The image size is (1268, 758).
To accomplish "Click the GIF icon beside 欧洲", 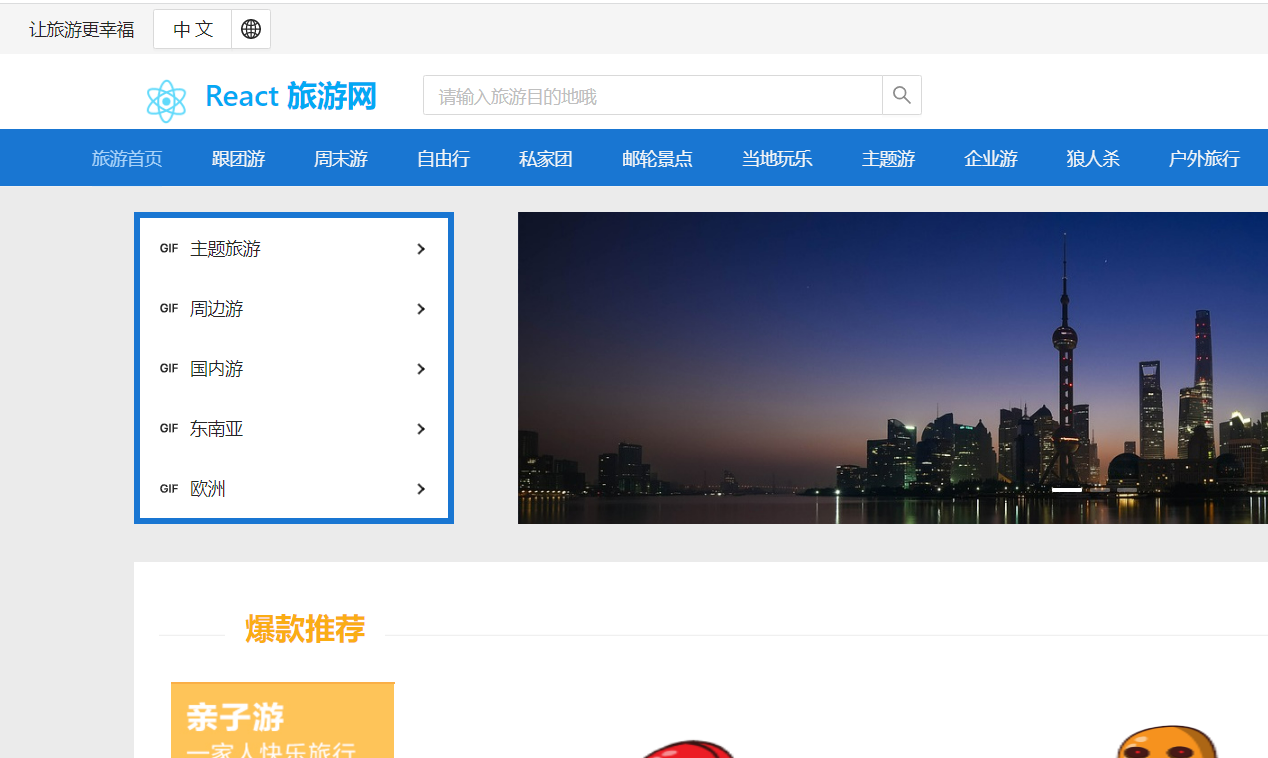I will pyautogui.click(x=168, y=488).
